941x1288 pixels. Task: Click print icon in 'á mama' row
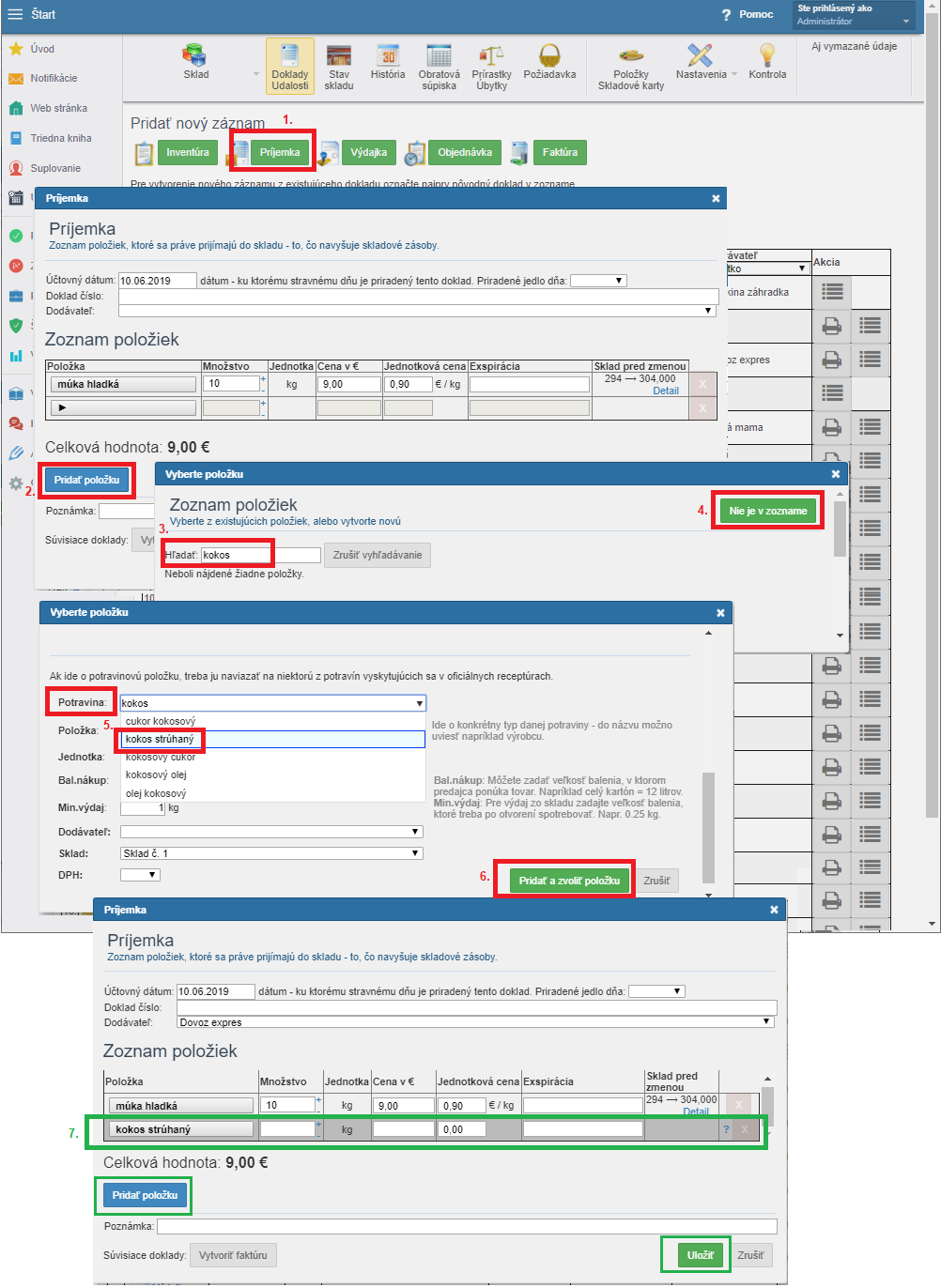tap(831, 427)
